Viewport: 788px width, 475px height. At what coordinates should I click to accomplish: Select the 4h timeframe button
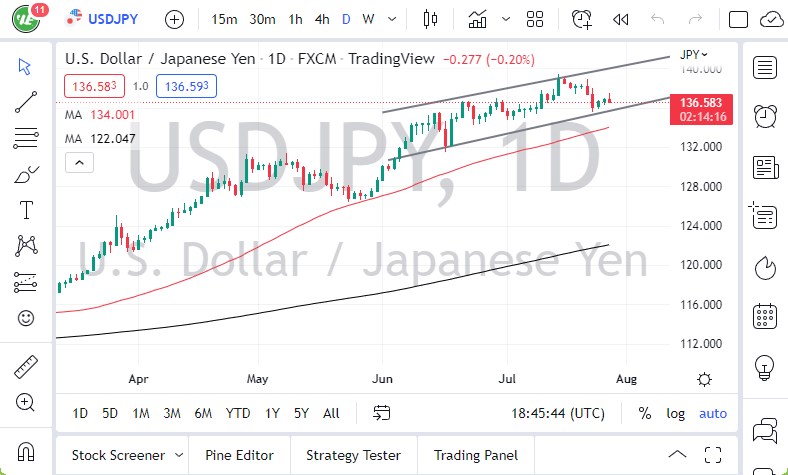coord(322,19)
